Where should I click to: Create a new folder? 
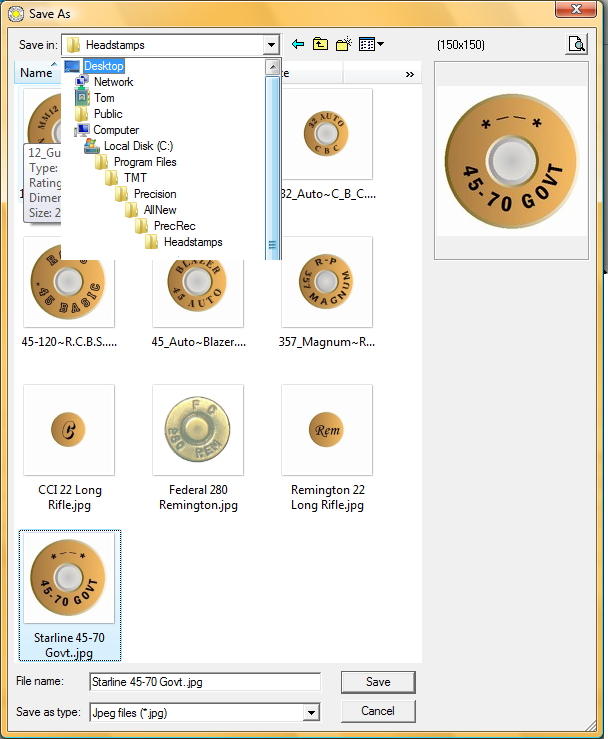pyautogui.click(x=344, y=44)
